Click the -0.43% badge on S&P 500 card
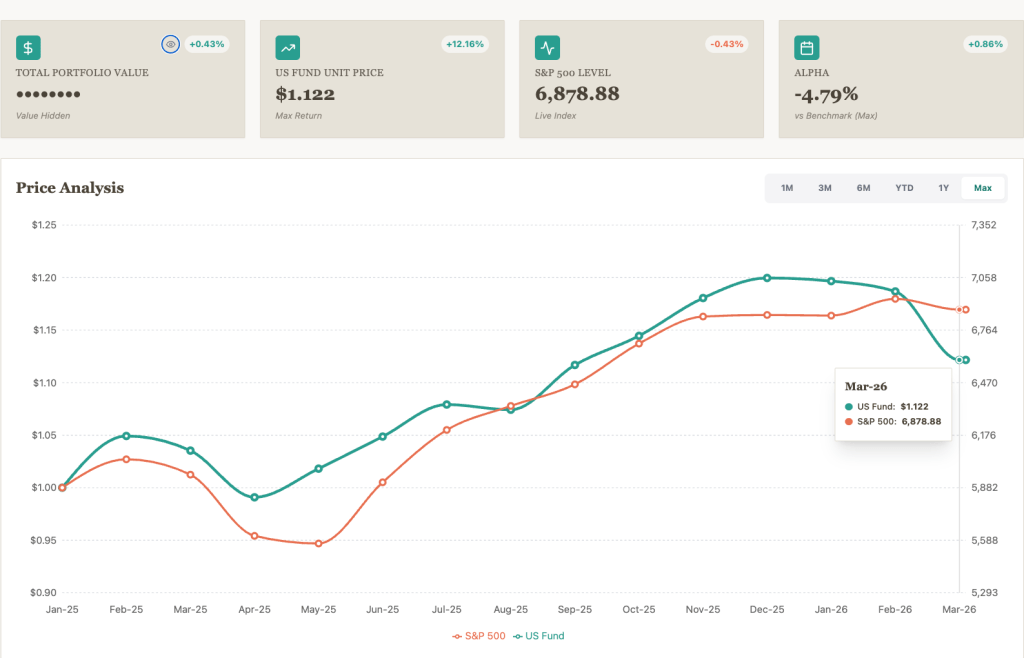Viewport: 1024px width, 658px height. tap(725, 44)
